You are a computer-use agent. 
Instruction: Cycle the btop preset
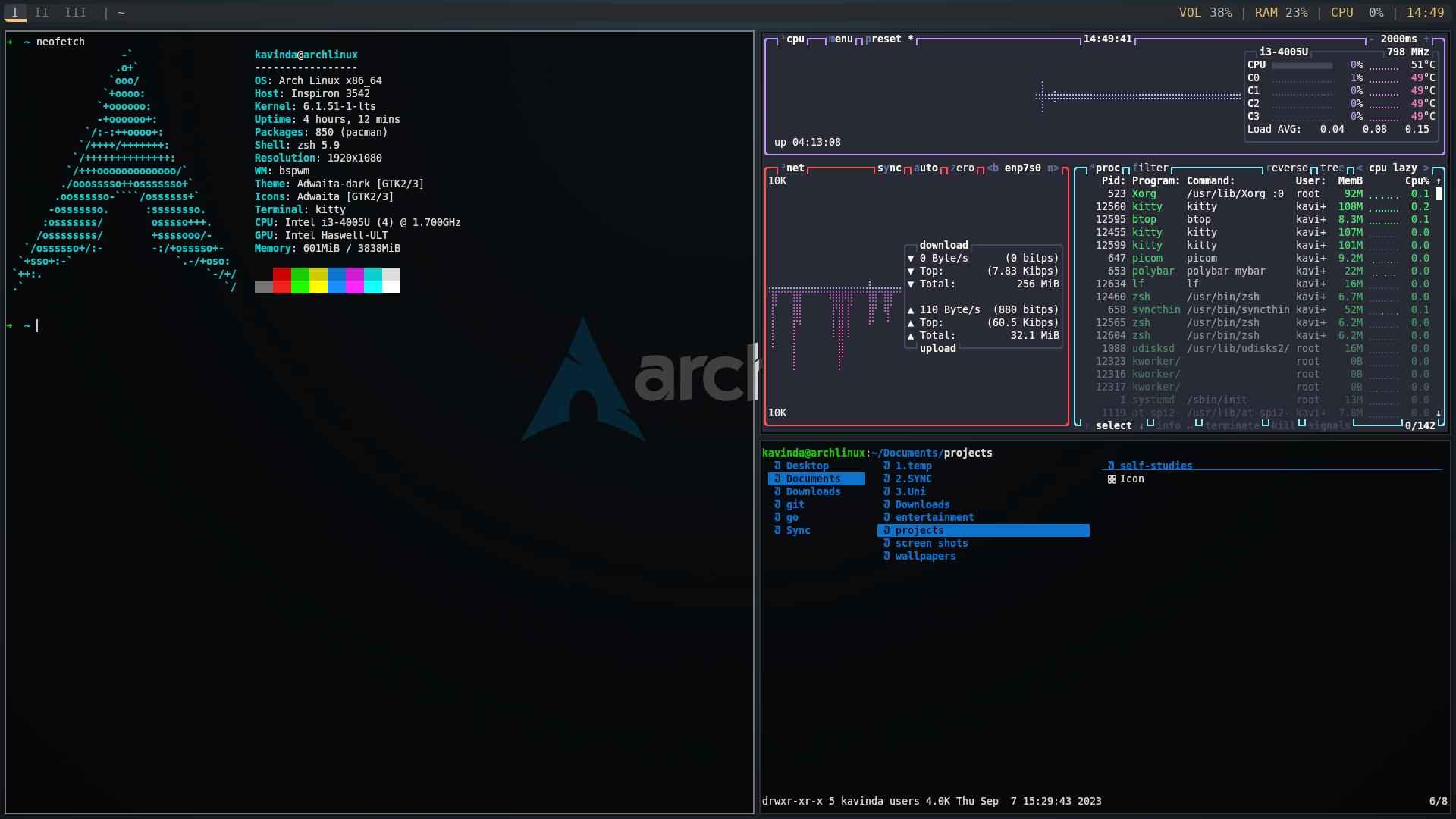pos(890,39)
